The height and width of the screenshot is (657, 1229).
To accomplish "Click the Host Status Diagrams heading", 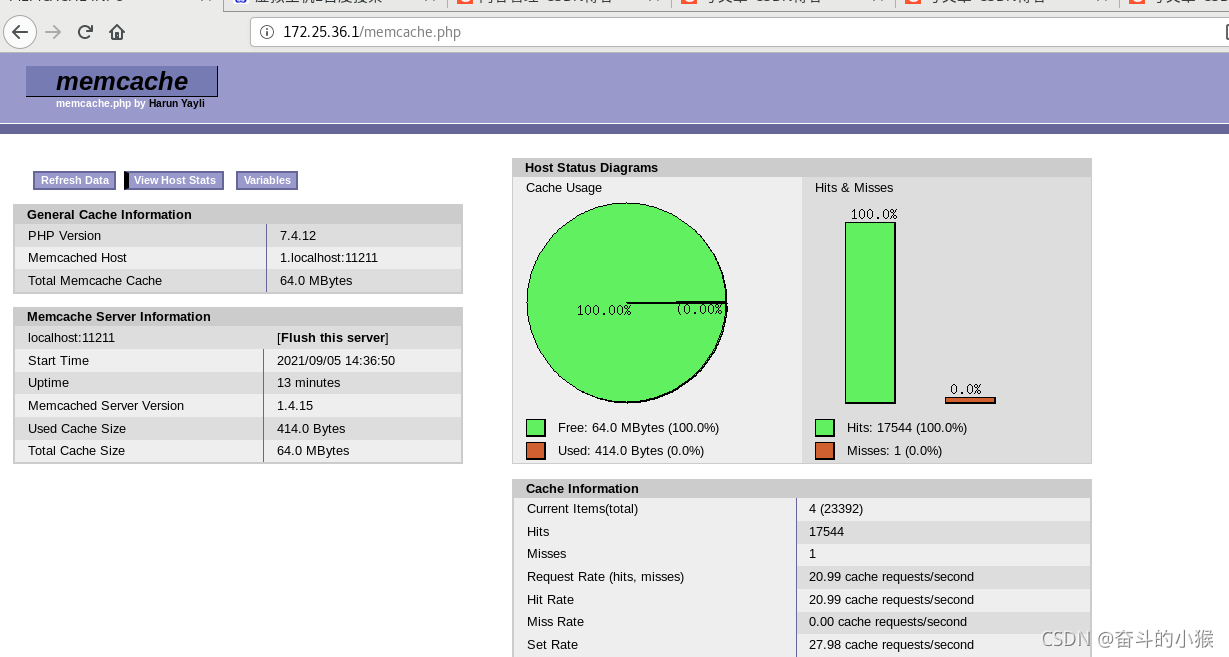I will tap(592, 168).
